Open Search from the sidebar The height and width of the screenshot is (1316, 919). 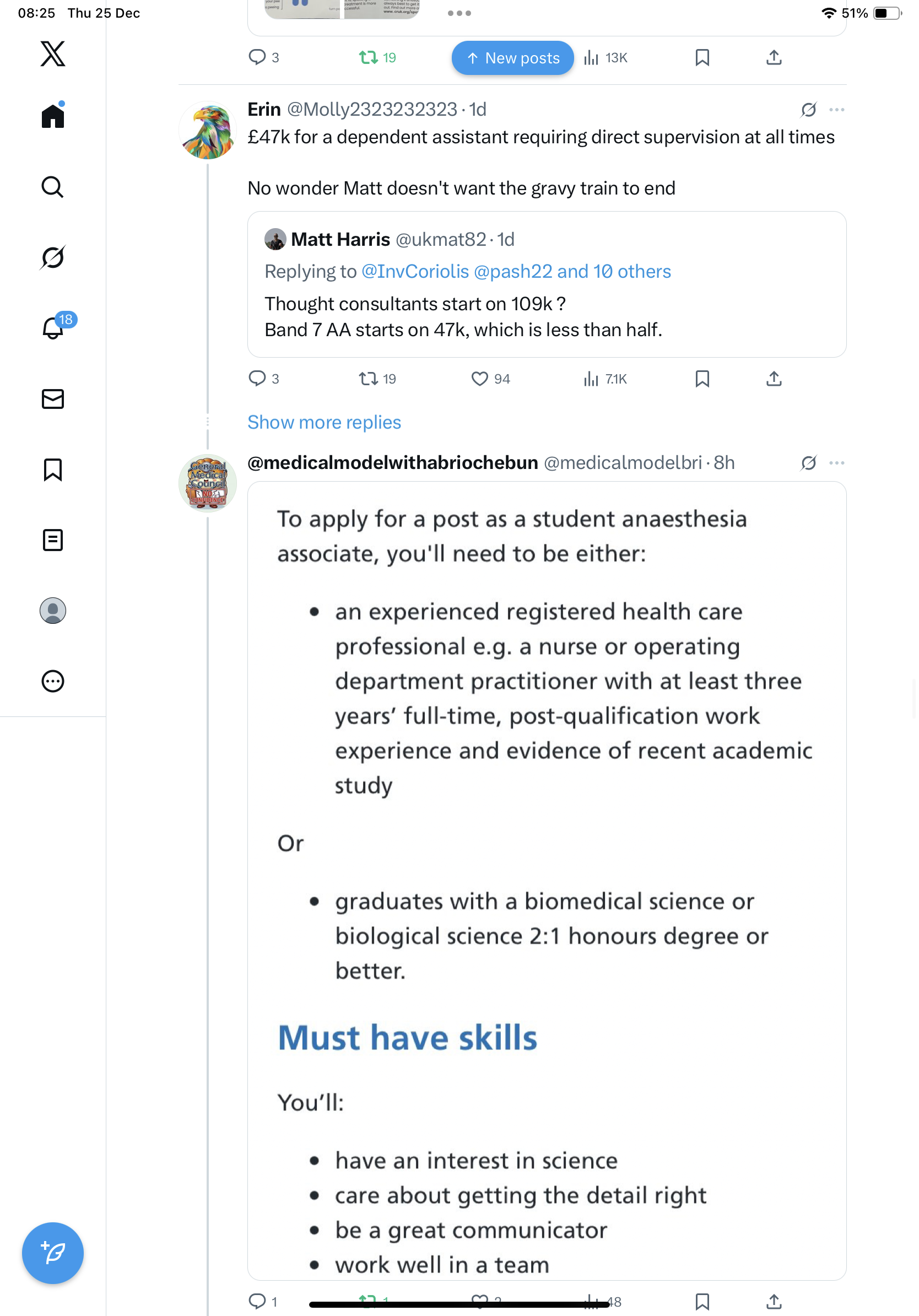53,187
